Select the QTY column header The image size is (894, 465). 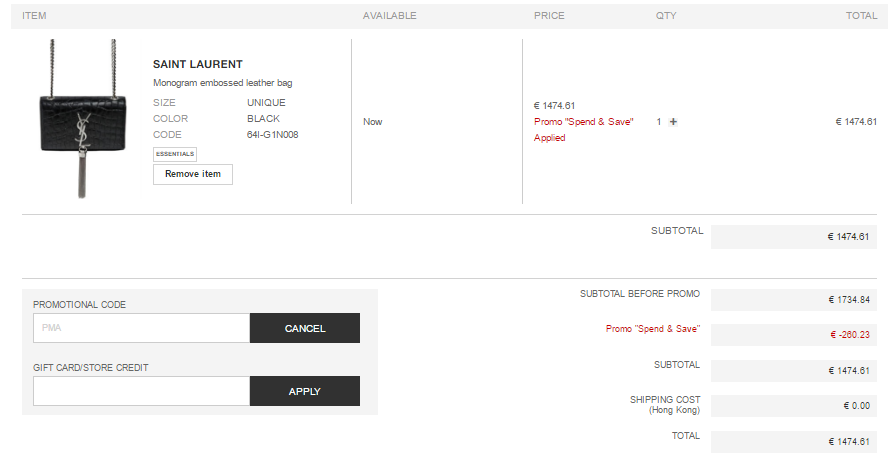pyautogui.click(x=666, y=16)
